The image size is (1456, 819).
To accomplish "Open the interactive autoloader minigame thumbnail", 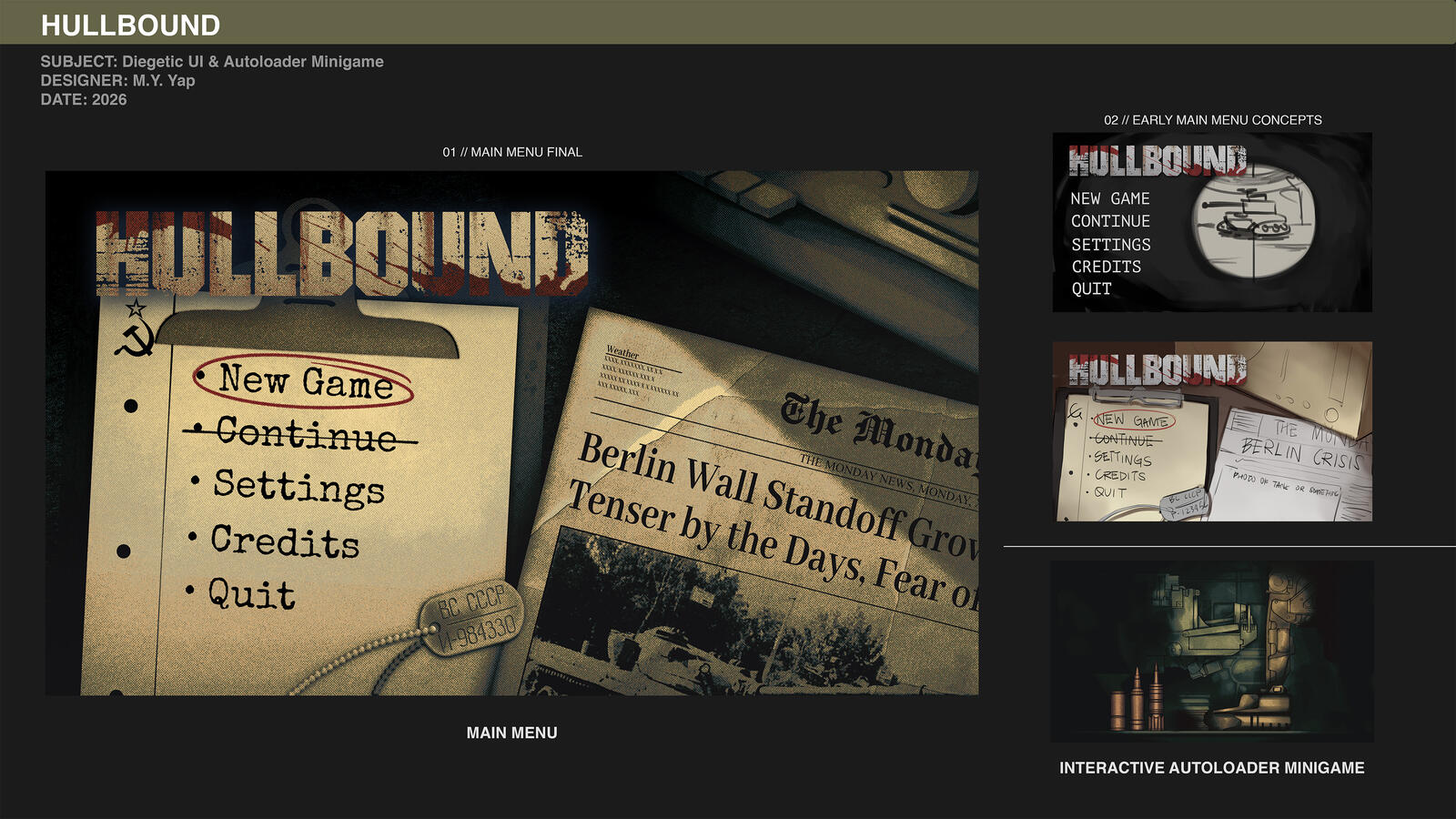I will pos(1212,651).
